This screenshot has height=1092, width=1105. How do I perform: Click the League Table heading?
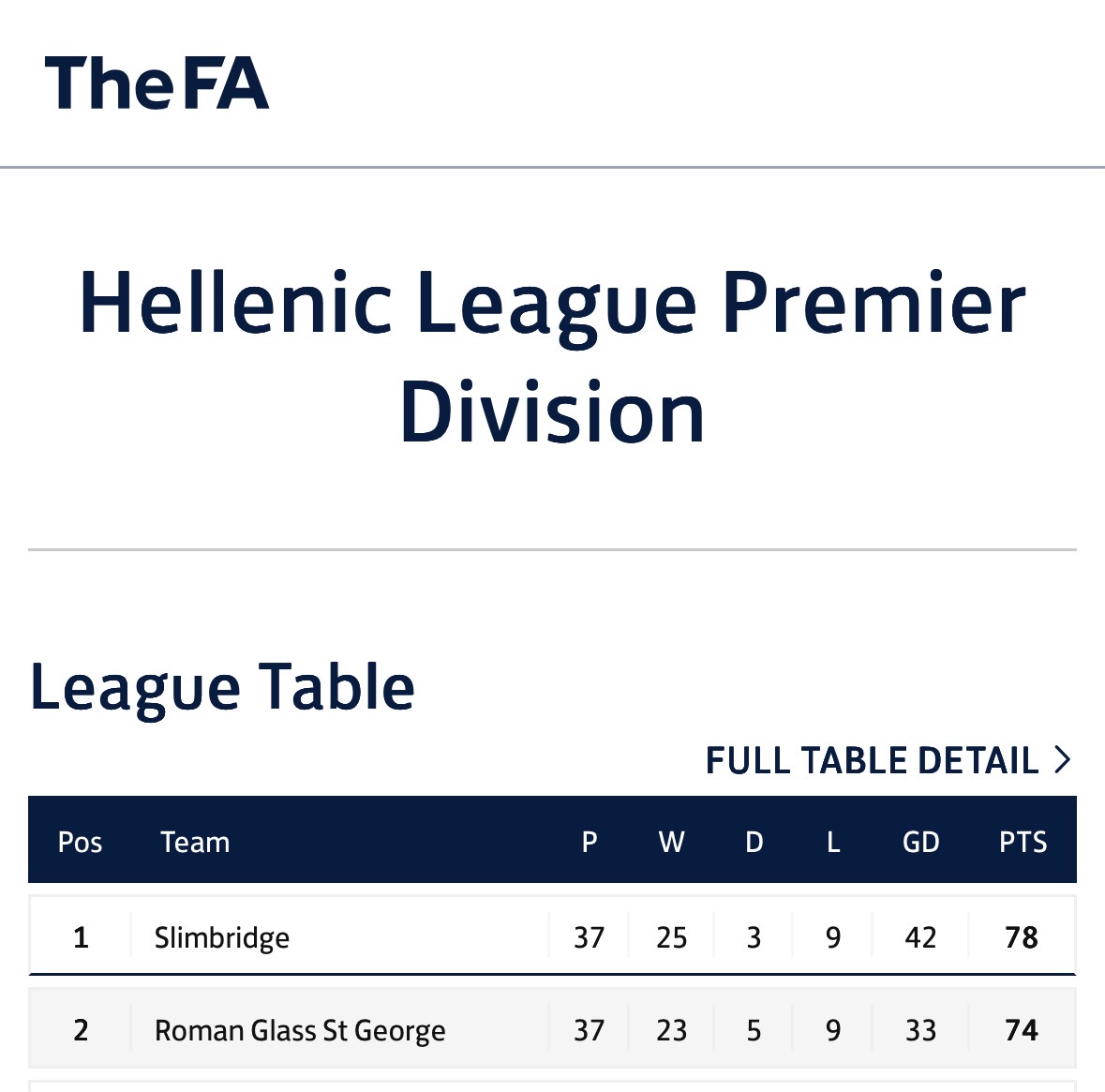(222, 688)
